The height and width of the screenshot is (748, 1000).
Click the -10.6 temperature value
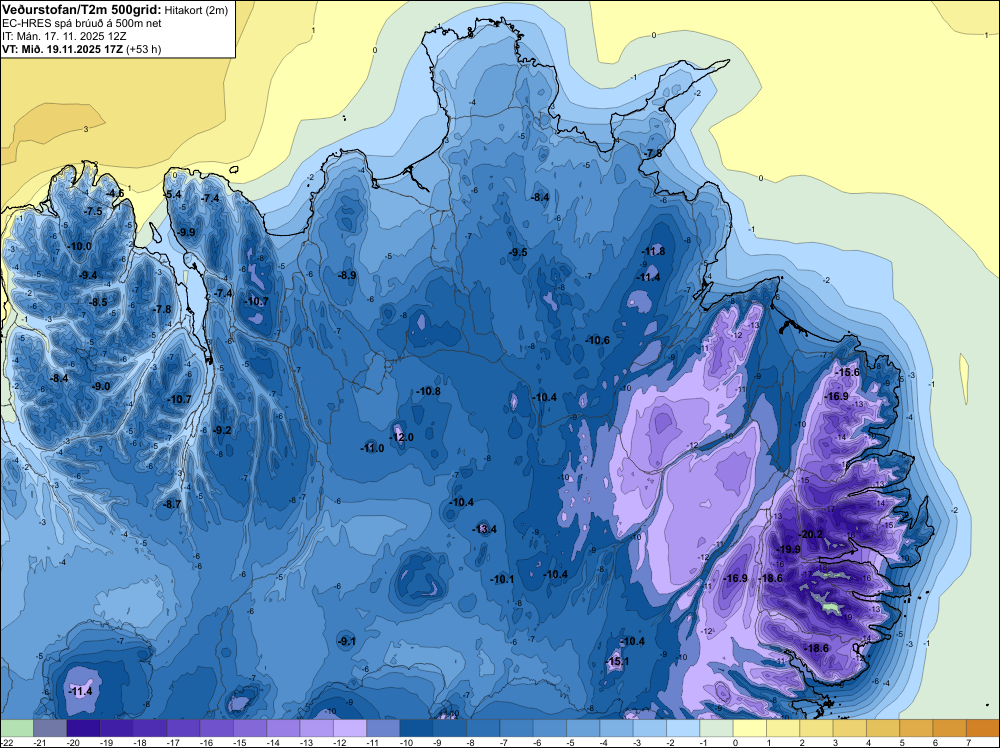click(x=598, y=341)
